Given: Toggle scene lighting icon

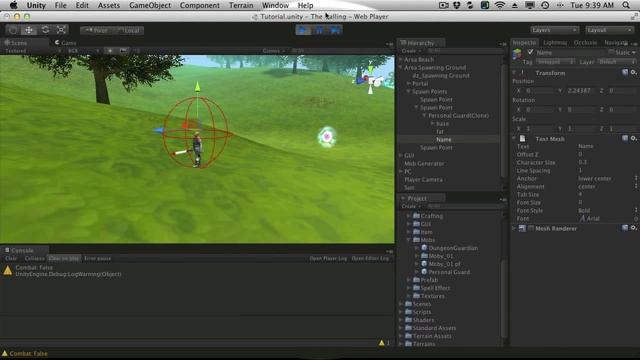Looking at the screenshot, I should [110, 51].
